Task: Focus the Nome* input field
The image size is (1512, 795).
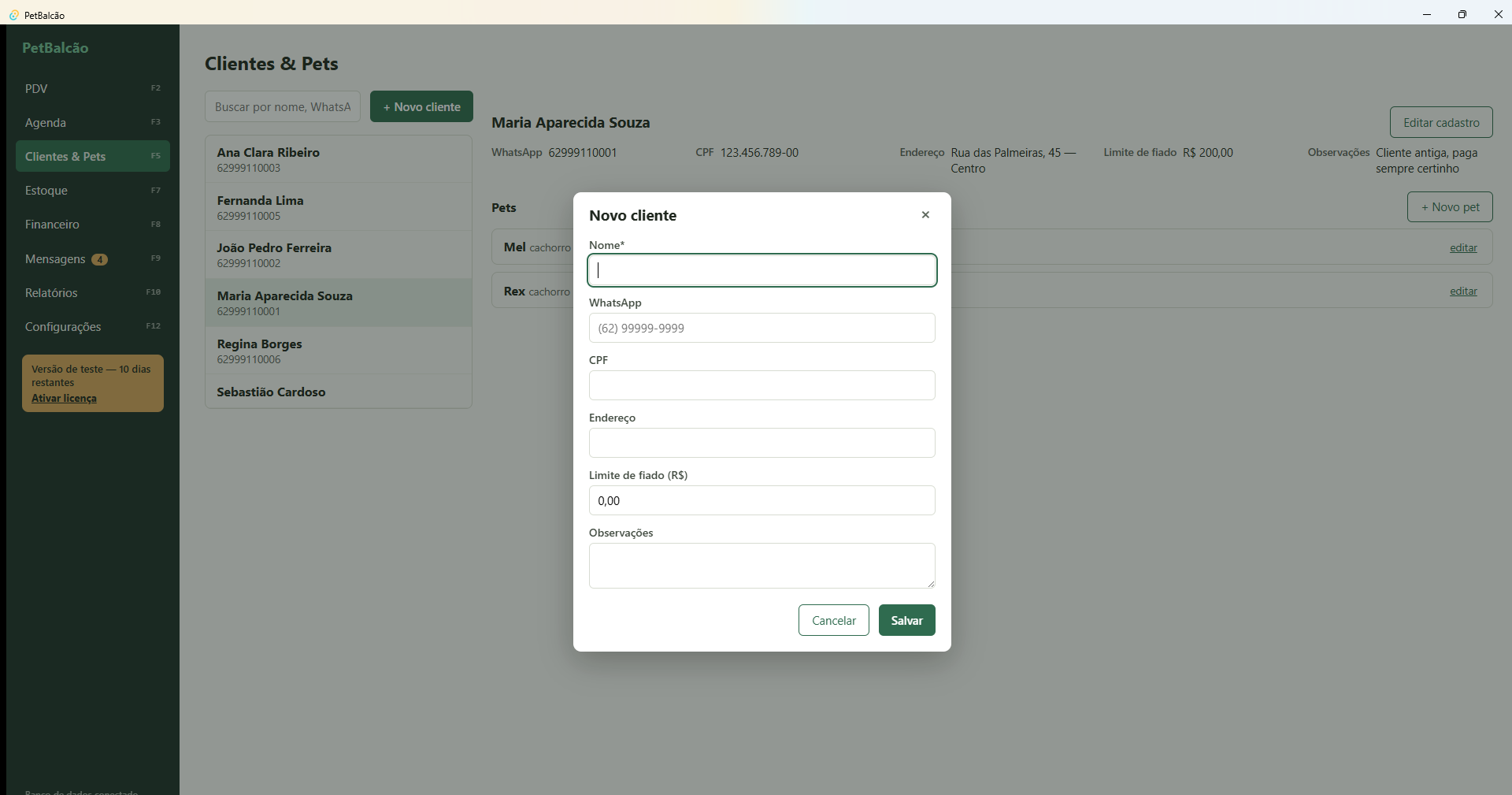Action: [x=762, y=270]
